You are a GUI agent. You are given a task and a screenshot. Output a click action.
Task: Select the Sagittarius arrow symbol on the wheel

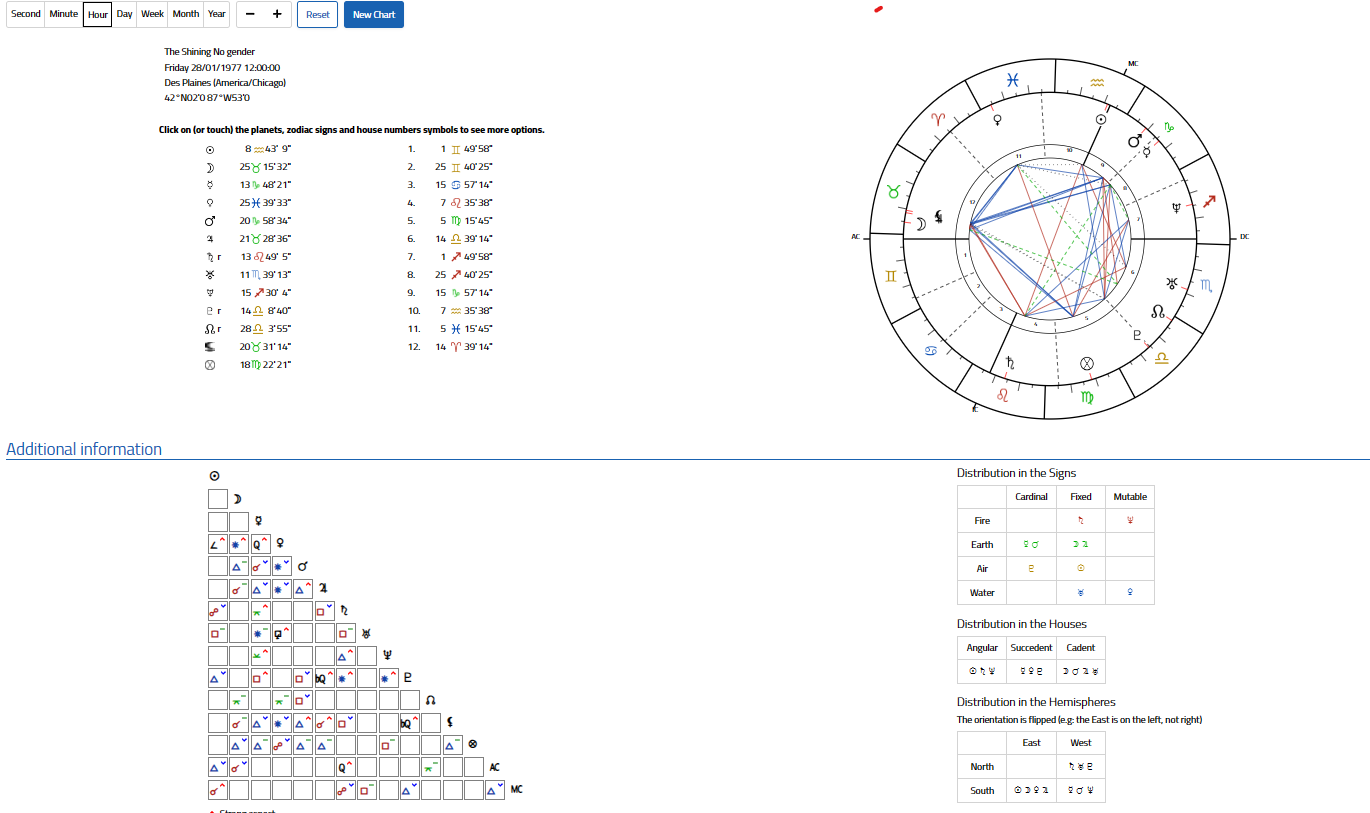[1209, 203]
